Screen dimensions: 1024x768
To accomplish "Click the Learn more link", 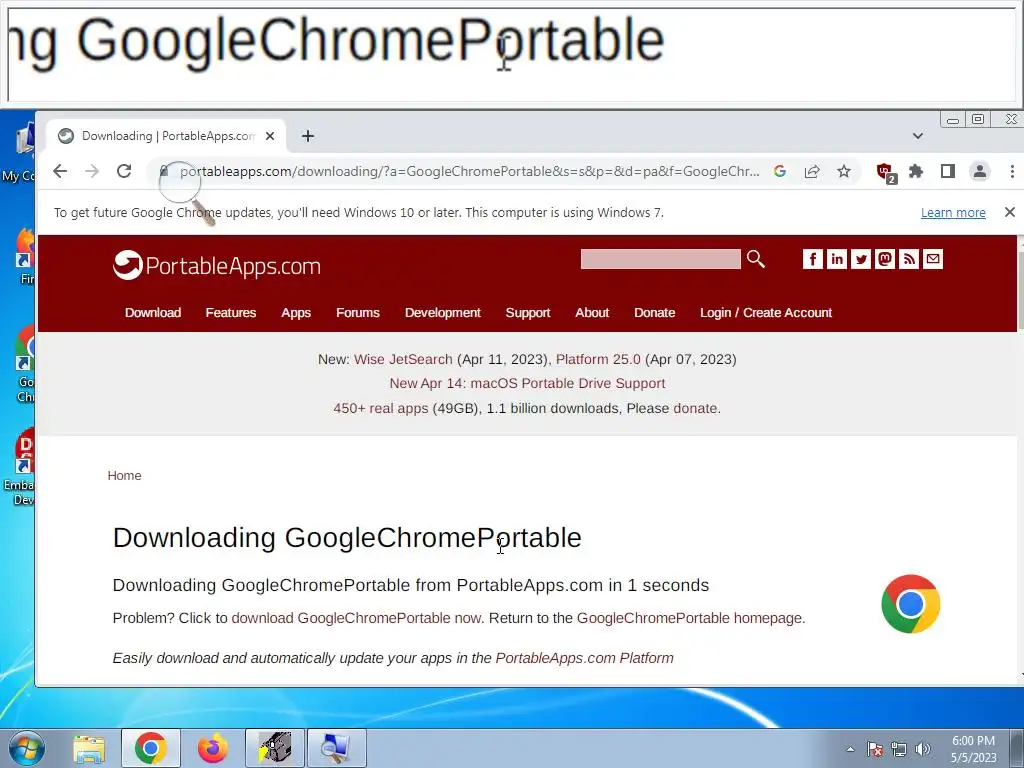I will point(953,212).
